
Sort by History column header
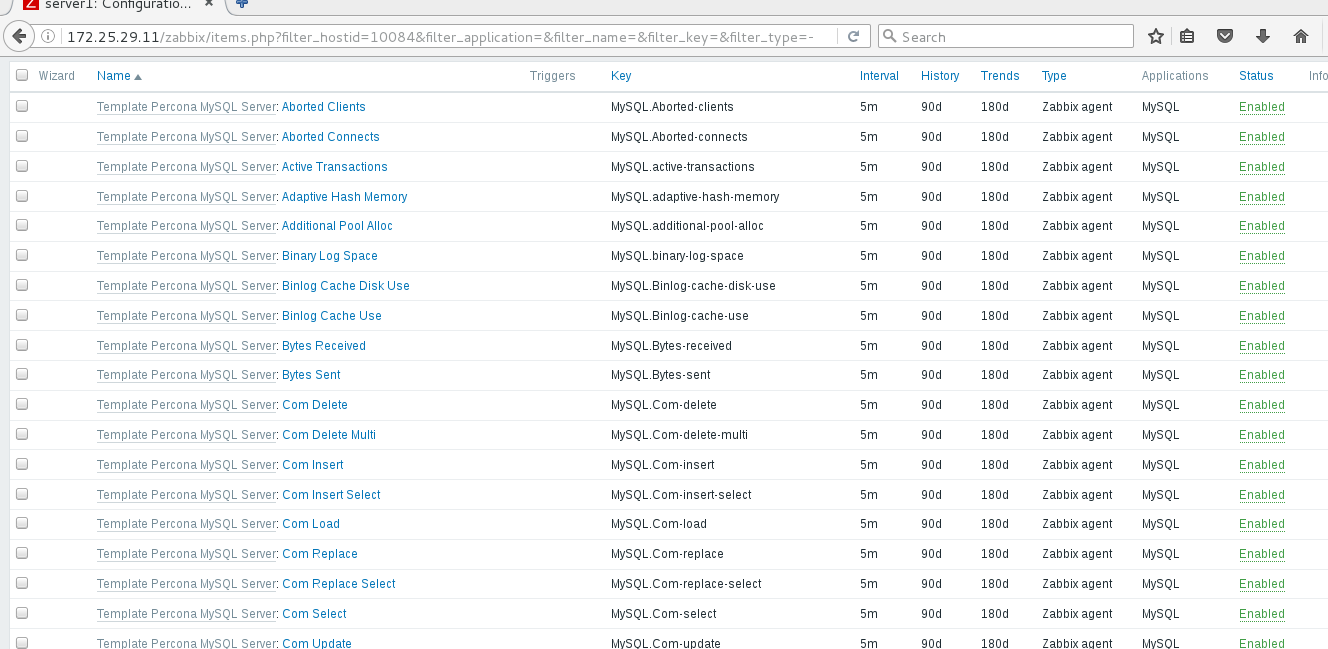(940, 76)
